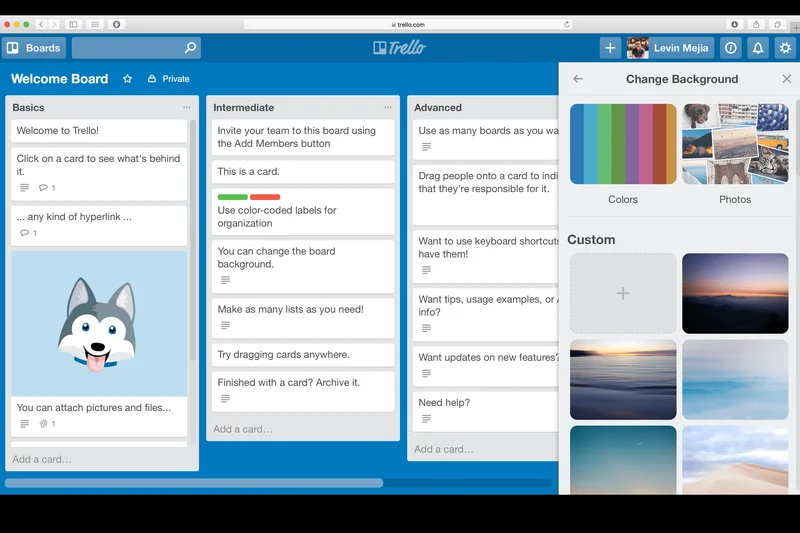Open 'Try dragging cards anywhere.' card

[x=303, y=354]
